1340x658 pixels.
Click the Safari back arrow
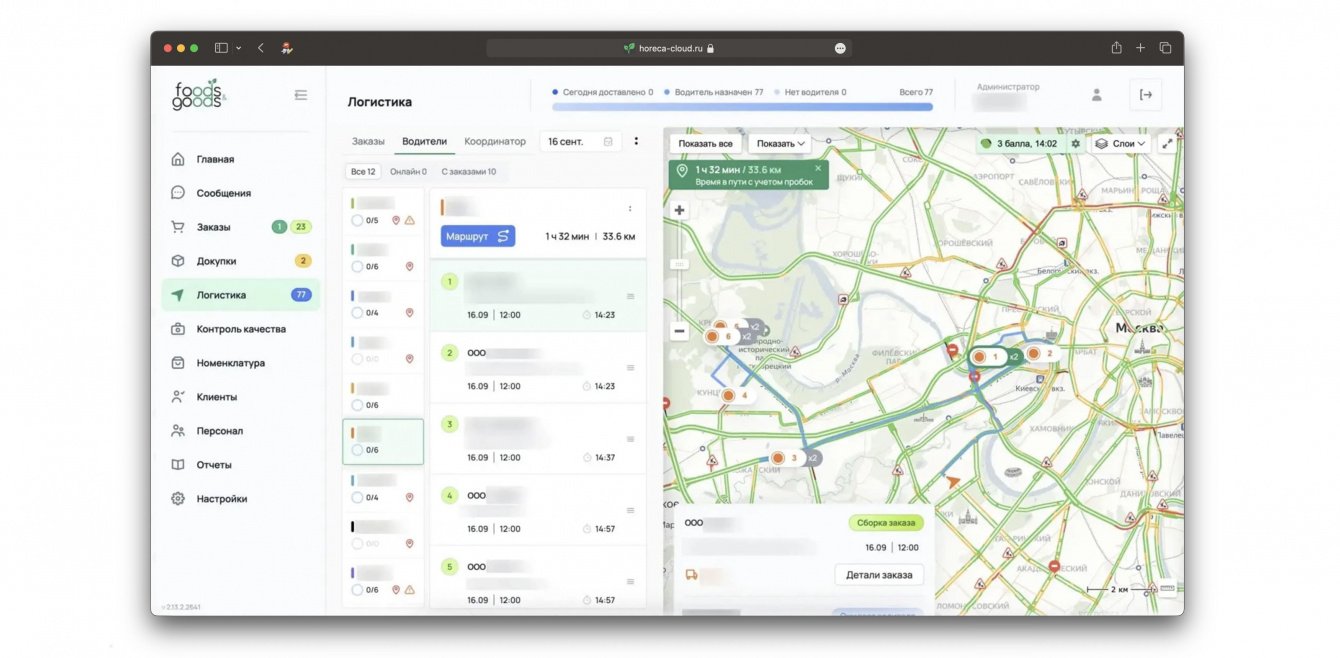(261, 48)
